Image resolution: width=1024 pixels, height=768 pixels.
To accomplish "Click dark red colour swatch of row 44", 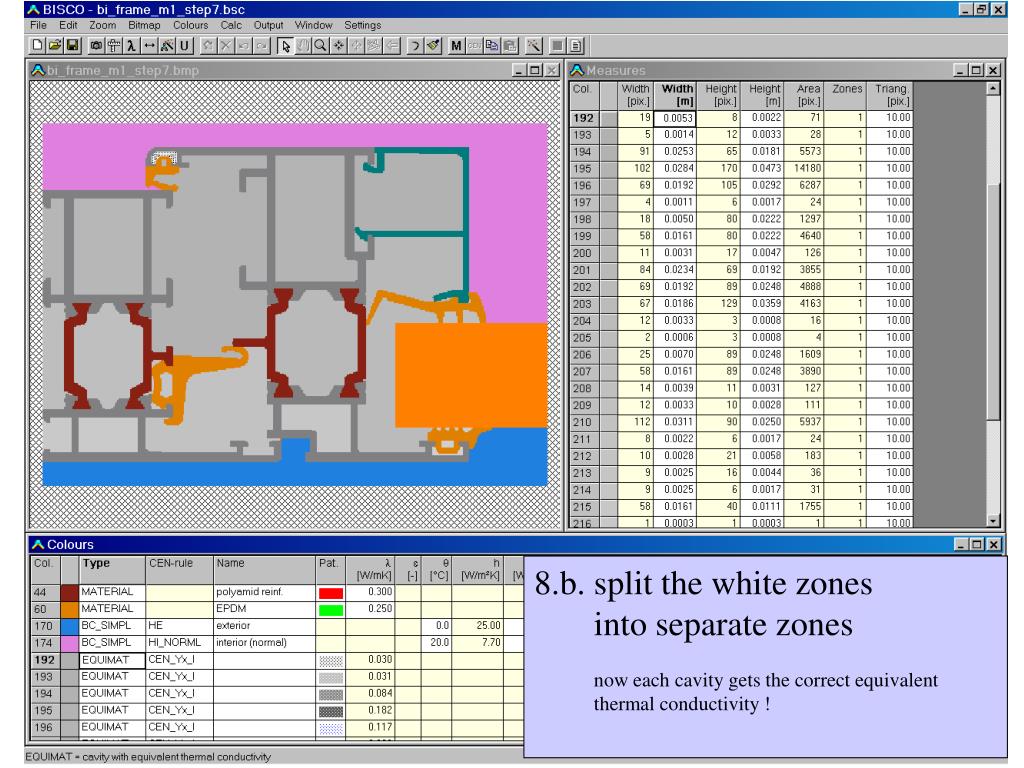I will pos(69,592).
